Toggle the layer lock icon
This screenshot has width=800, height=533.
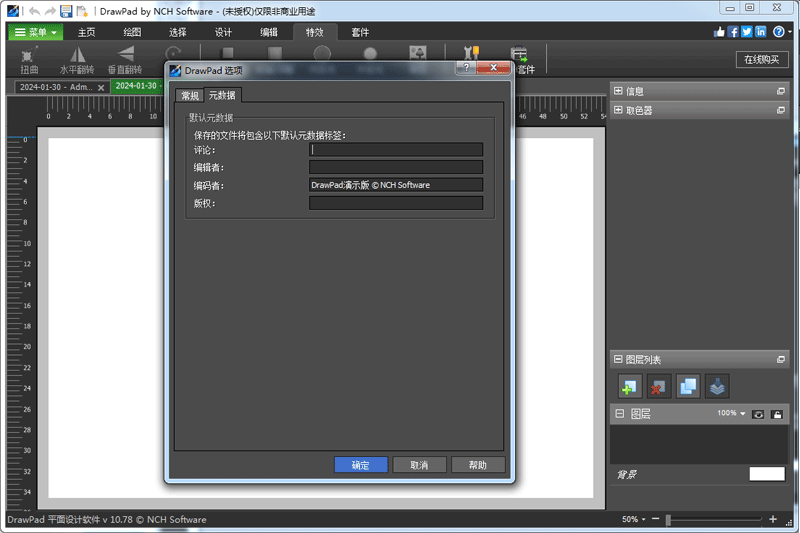pyautogui.click(x=777, y=414)
